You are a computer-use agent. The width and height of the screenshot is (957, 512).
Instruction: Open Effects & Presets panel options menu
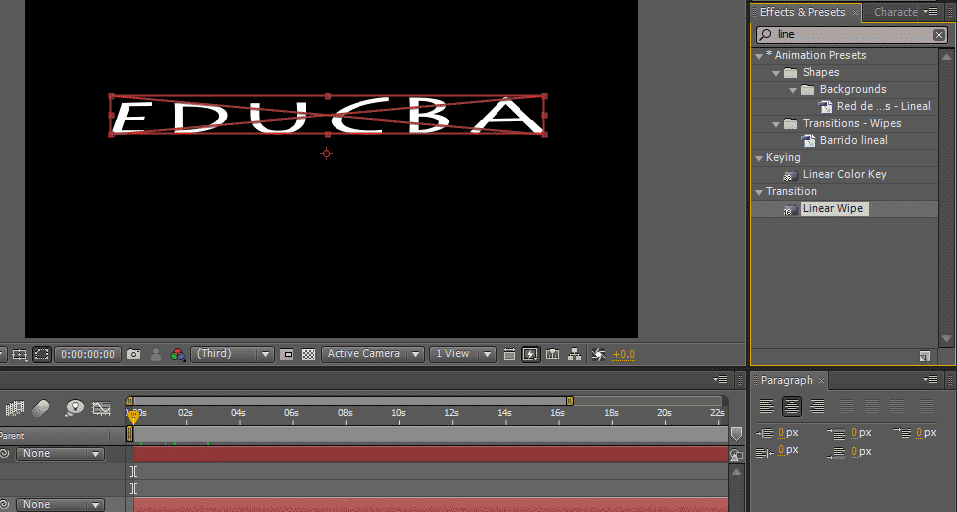(930, 12)
